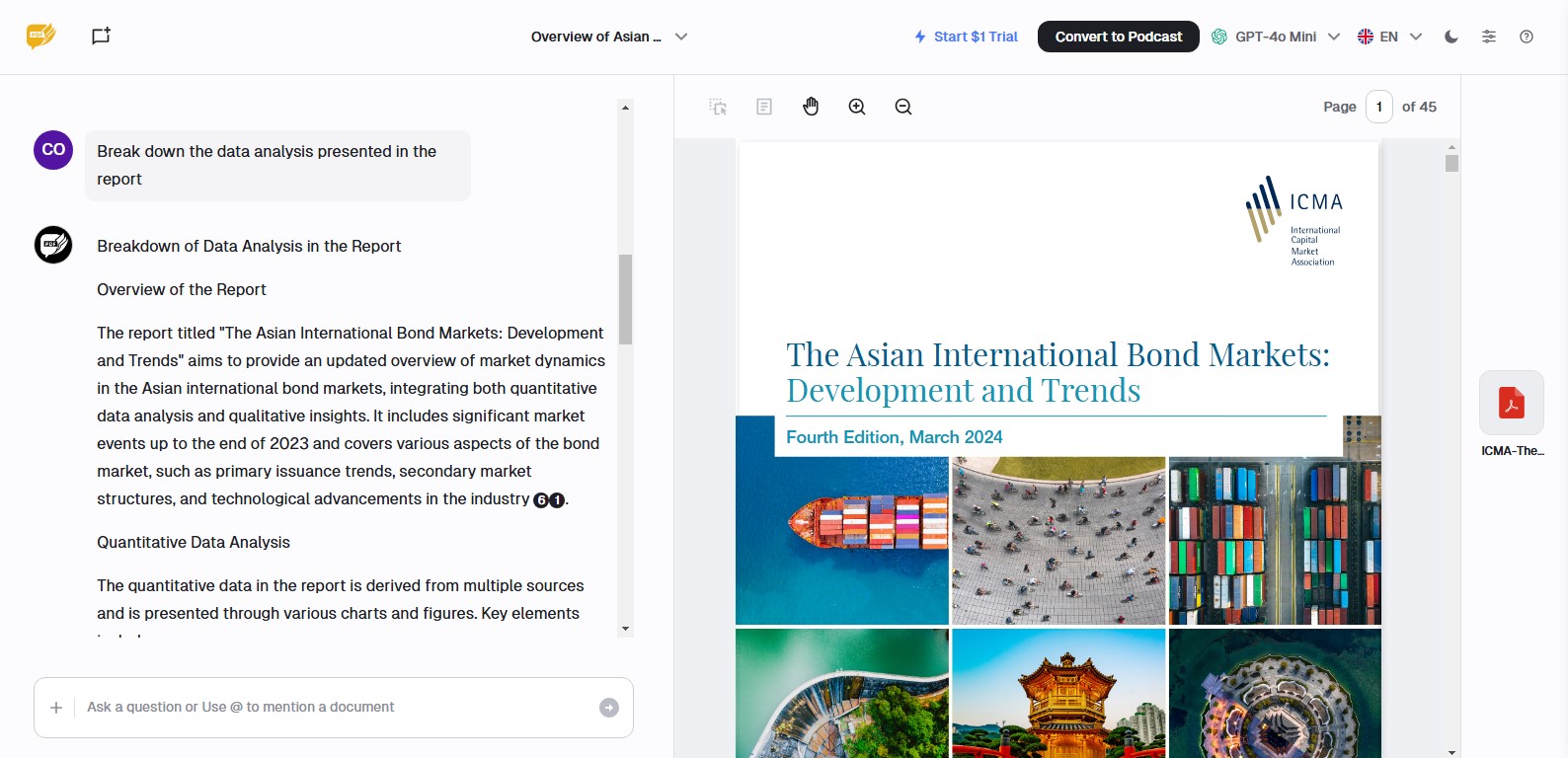Click the chat panel scrollbar thumb
Viewport: 1568px width, 758px height.
[x=625, y=299]
